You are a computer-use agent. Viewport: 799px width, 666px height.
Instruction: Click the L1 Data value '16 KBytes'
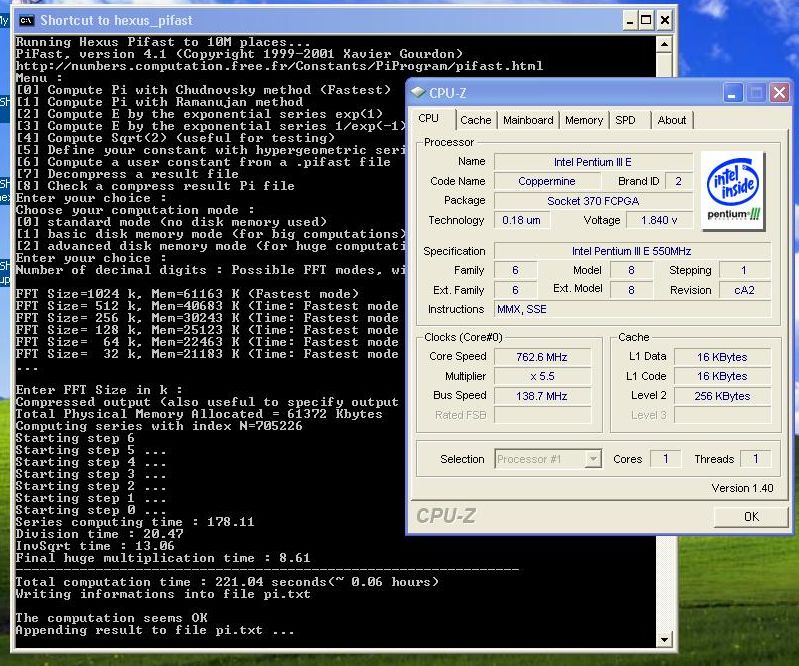722,357
